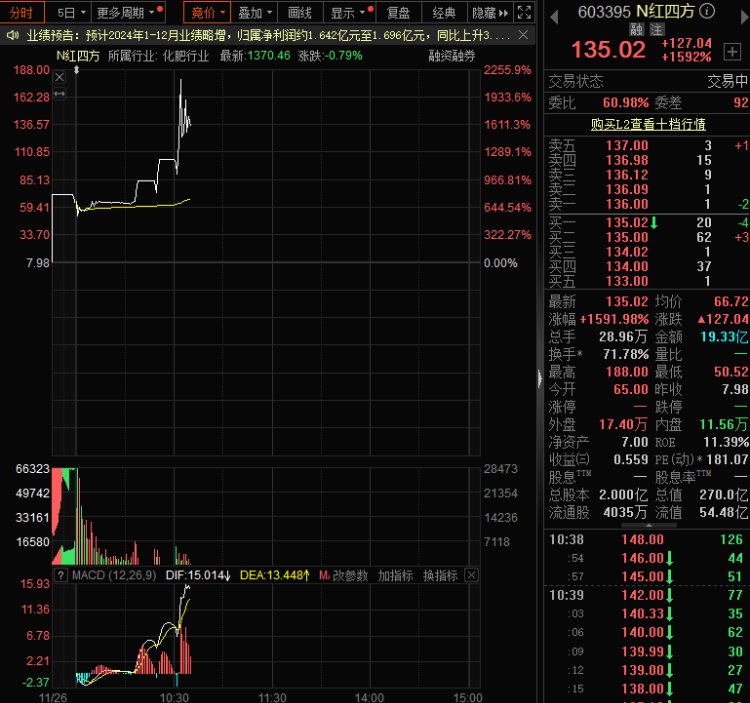Viewport: 750px width, 703px height.
Task: Expand the 更多周期 dropdown
Action: (x=129, y=12)
